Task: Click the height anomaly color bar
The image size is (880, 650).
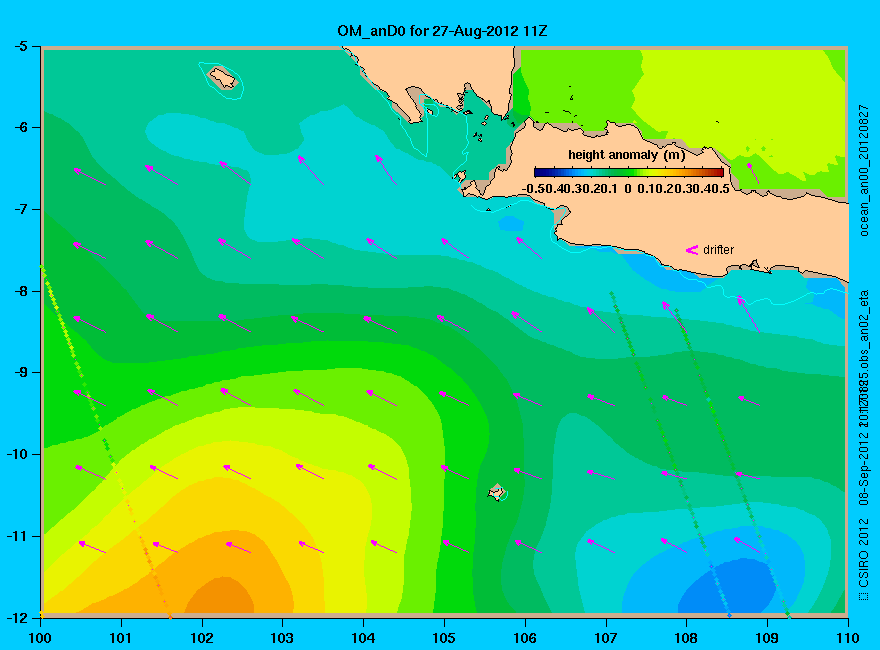Action: click(x=629, y=172)
